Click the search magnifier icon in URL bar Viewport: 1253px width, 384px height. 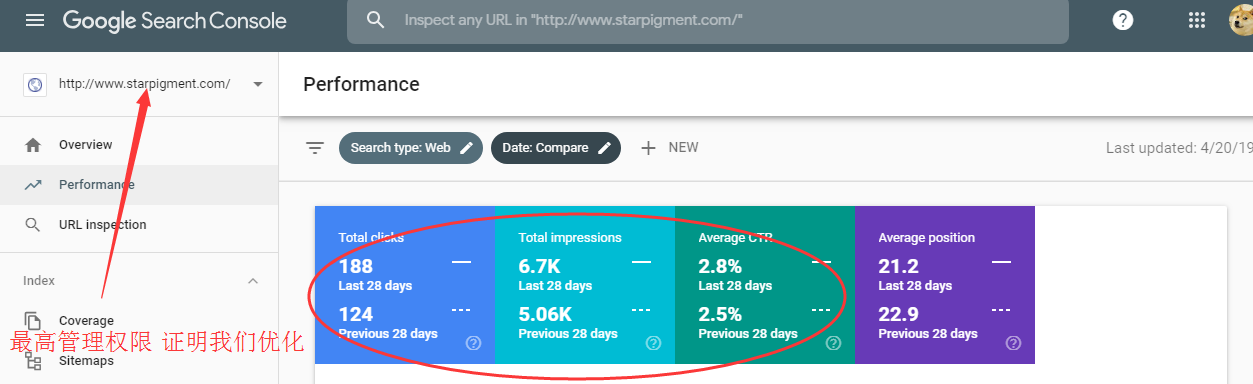(375, 20)
